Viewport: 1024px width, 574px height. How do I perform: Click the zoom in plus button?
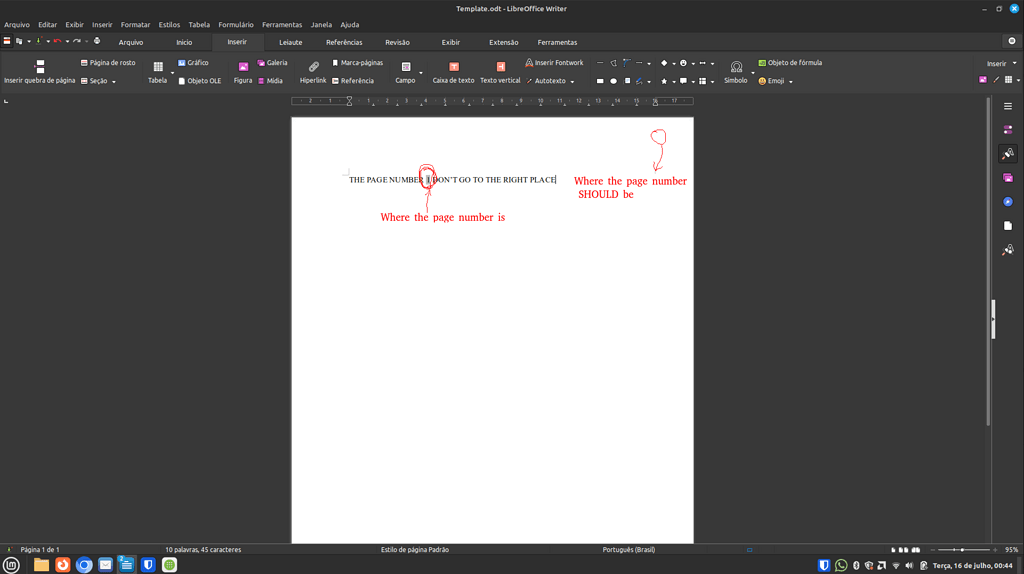(995, 550)
